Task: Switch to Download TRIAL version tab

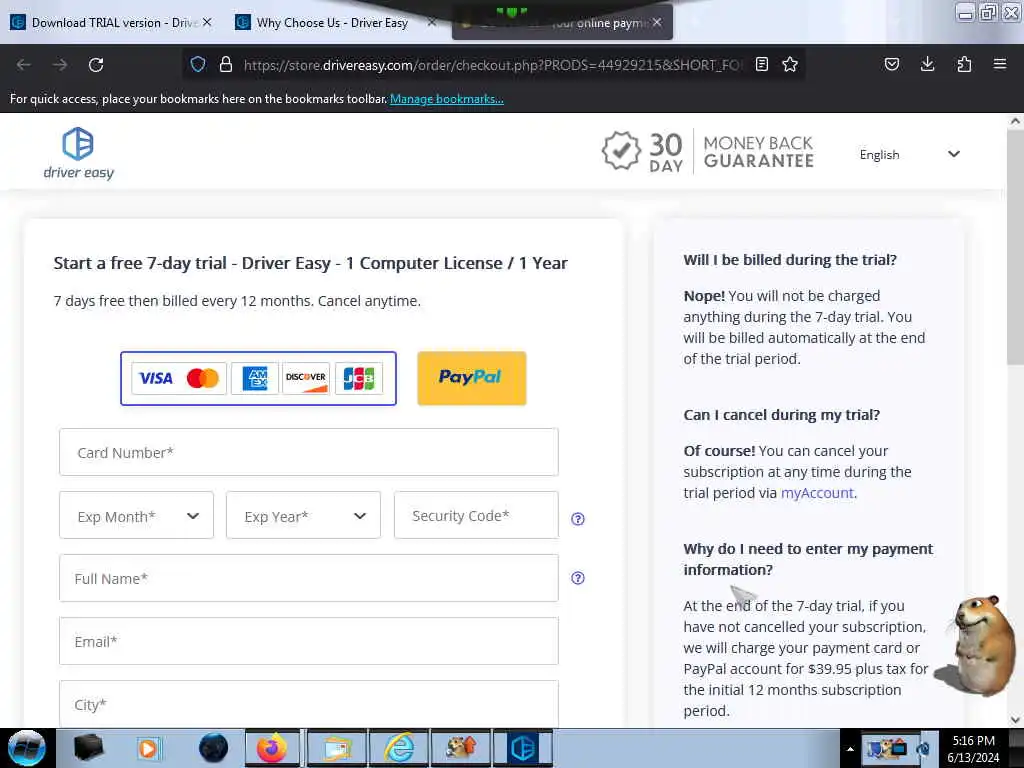Action: tap(104, 23)
